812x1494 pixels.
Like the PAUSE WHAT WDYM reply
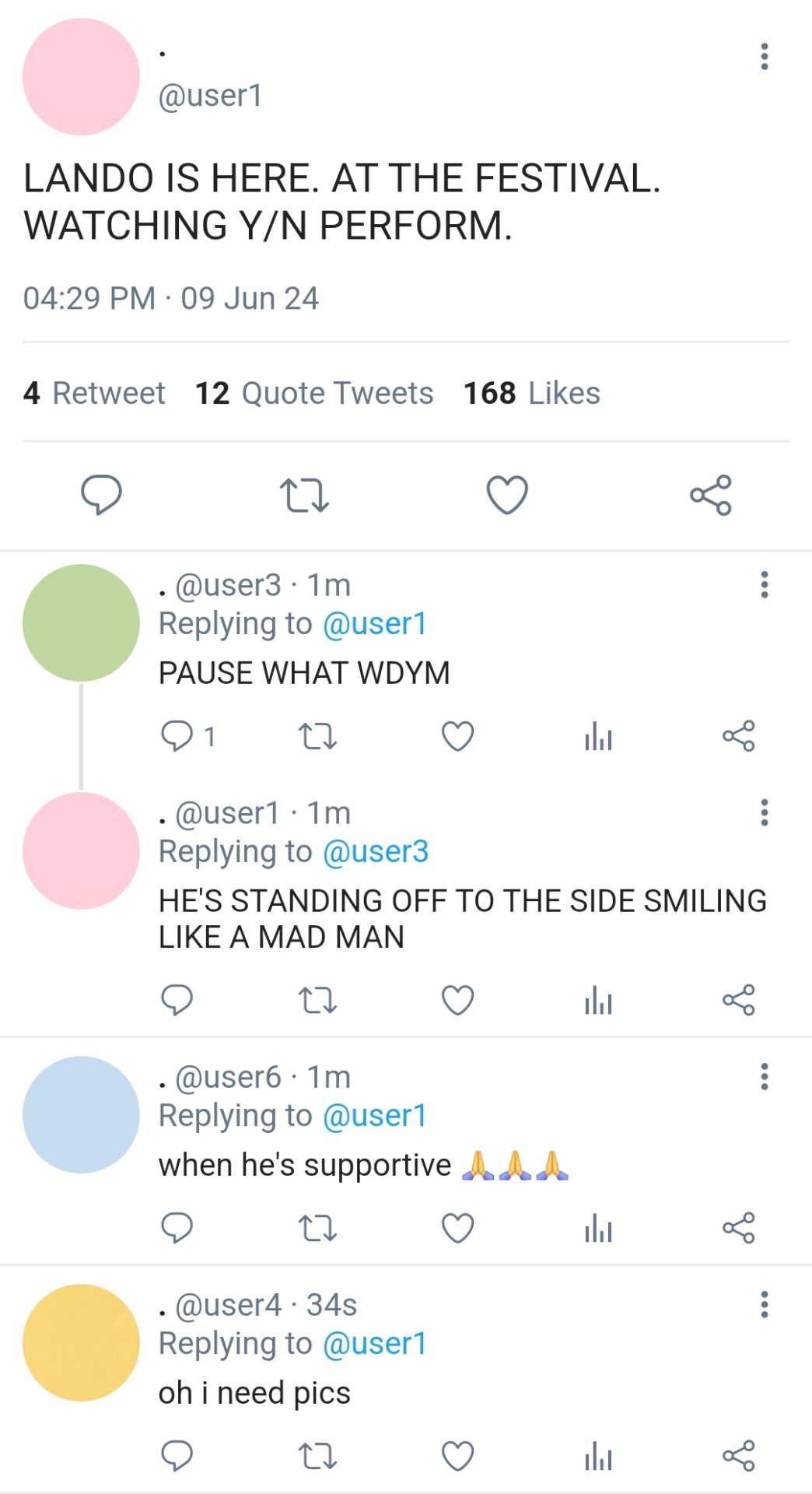(457, 736)
